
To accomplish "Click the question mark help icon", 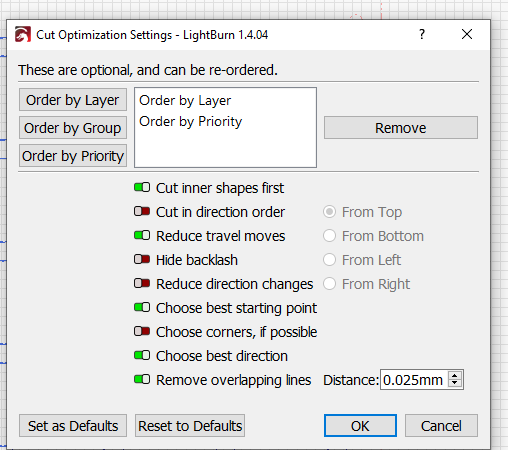I will pyautogui.click(x=422, y=34).
